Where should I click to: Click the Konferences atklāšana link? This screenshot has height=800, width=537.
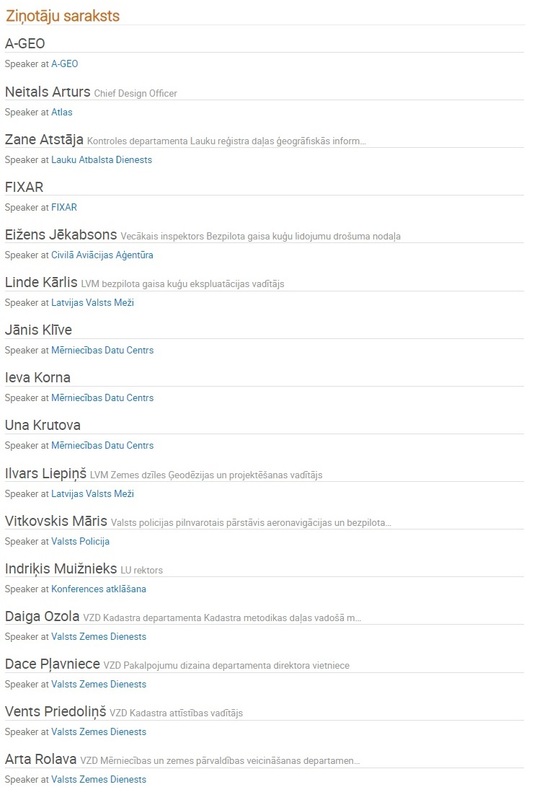98,589
